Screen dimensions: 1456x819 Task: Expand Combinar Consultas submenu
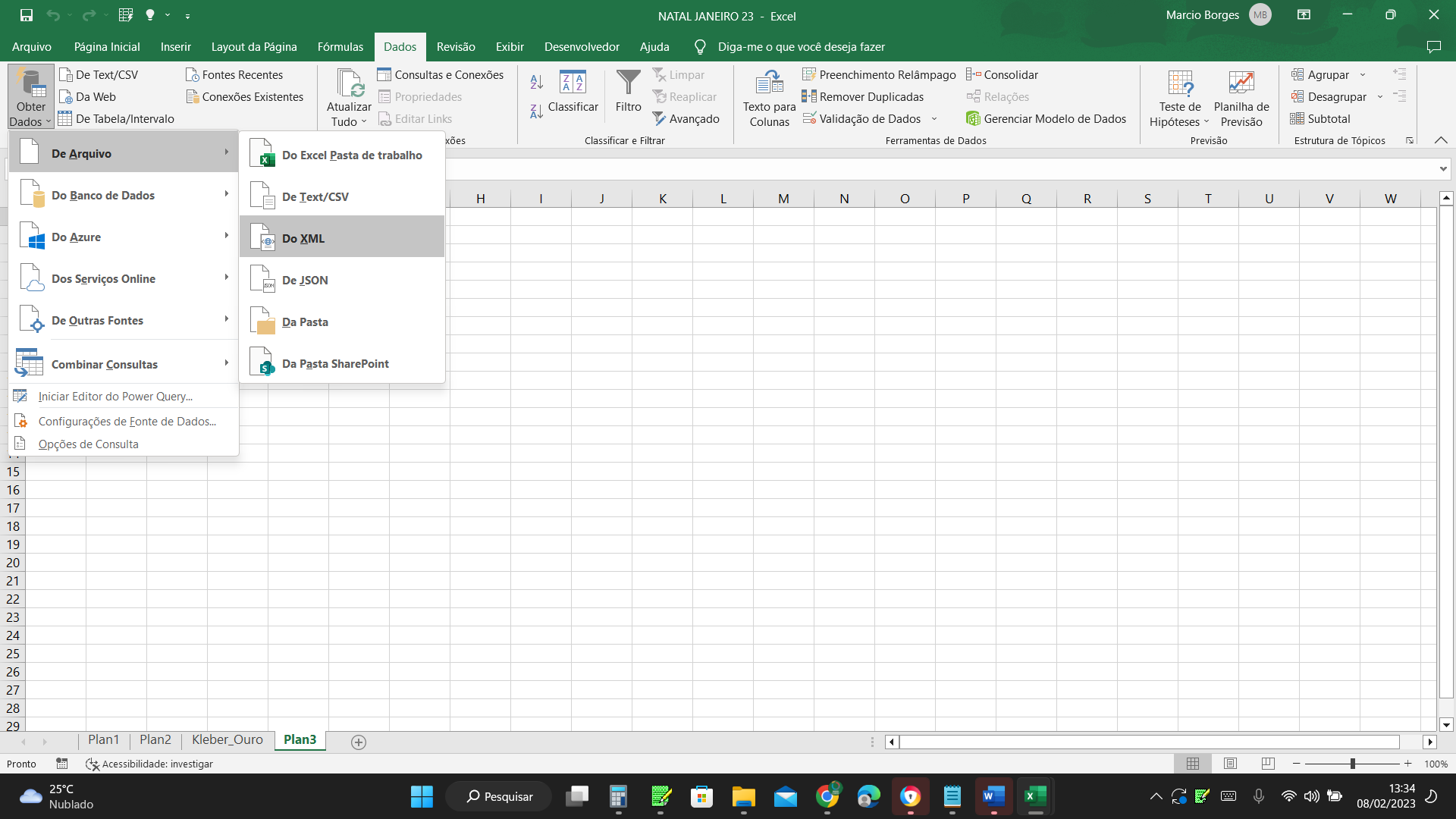(x=124, y=364)
